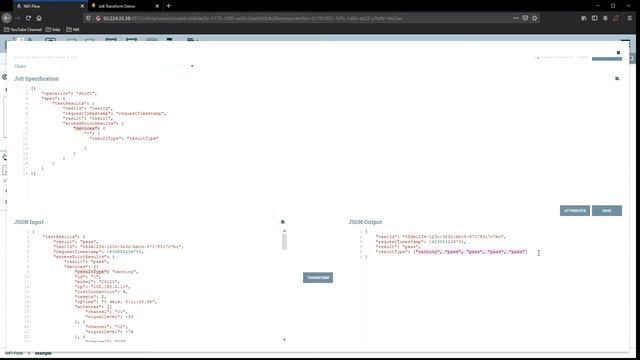Bookmark this page with the star icon
This screenshot has height=360, width=640.
[535, 18]
